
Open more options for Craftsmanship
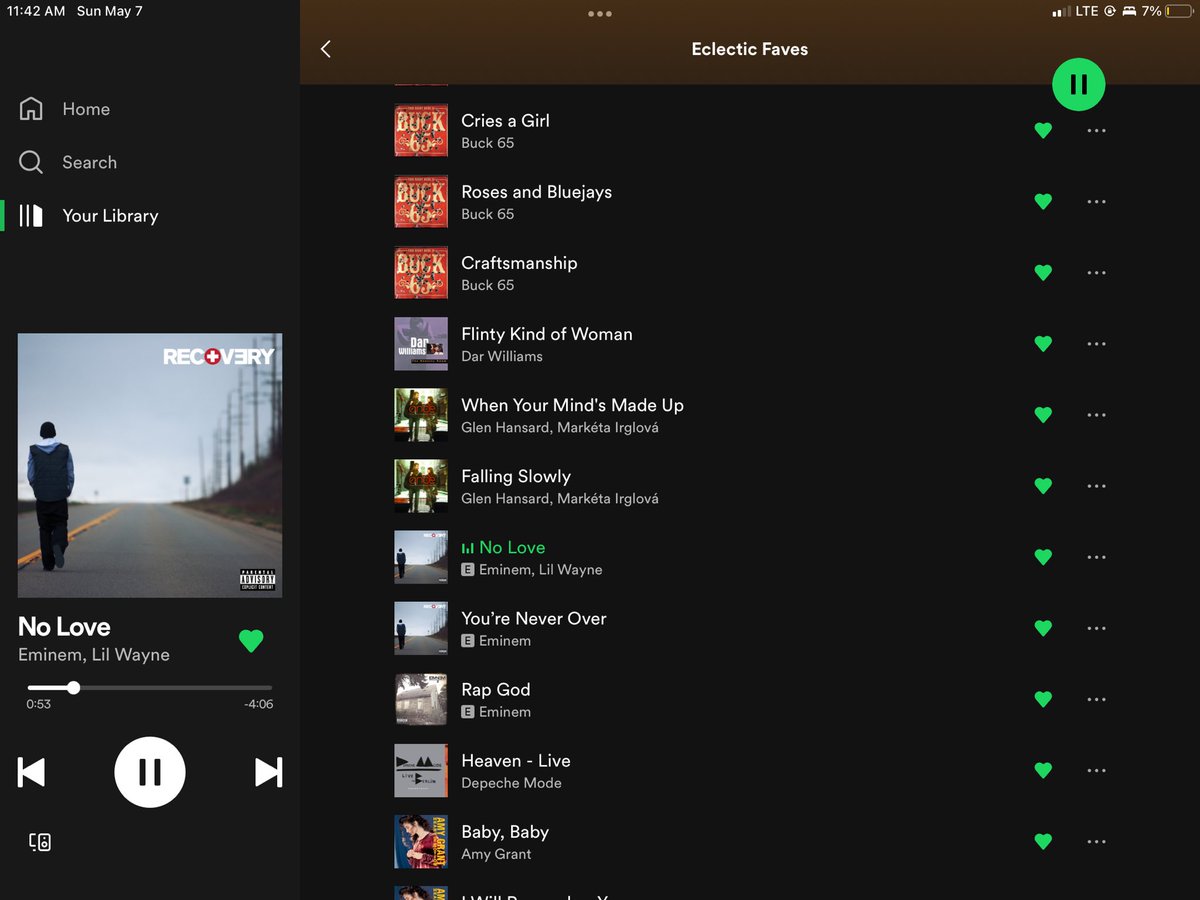[1096, 272]
